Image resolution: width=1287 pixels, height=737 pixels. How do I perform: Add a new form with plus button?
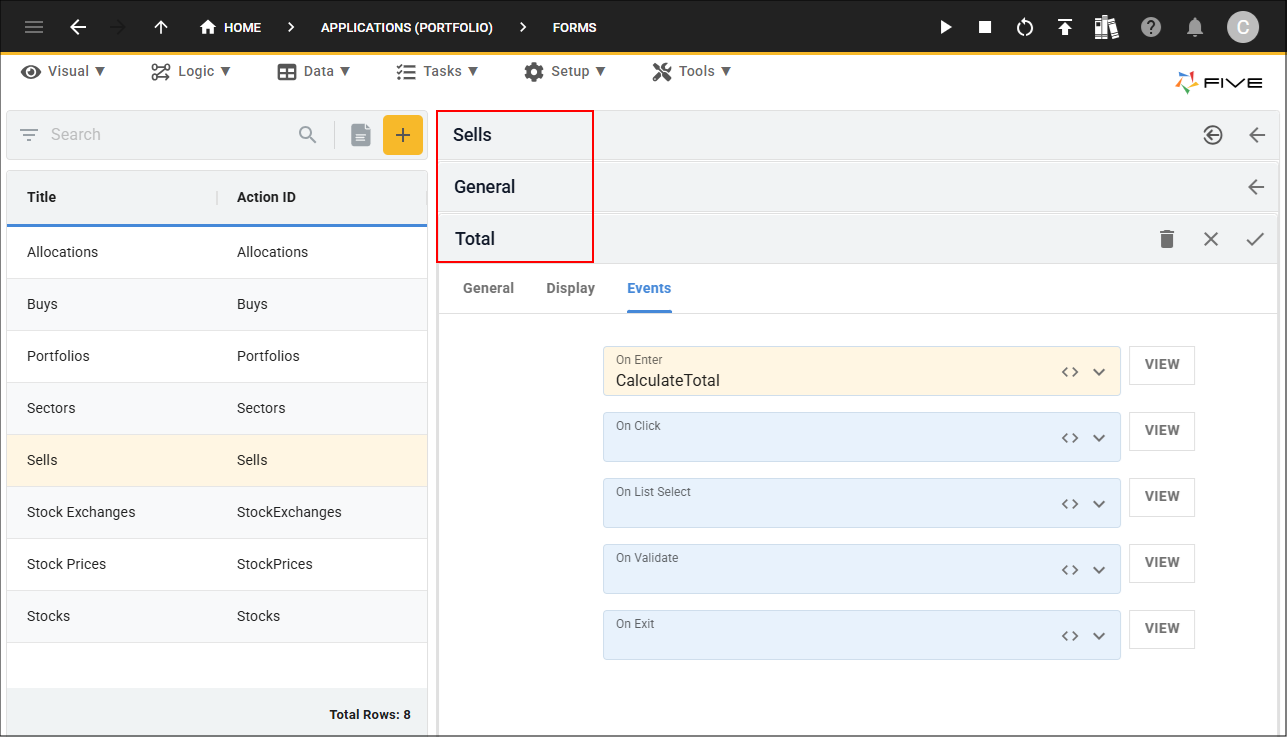403,135
